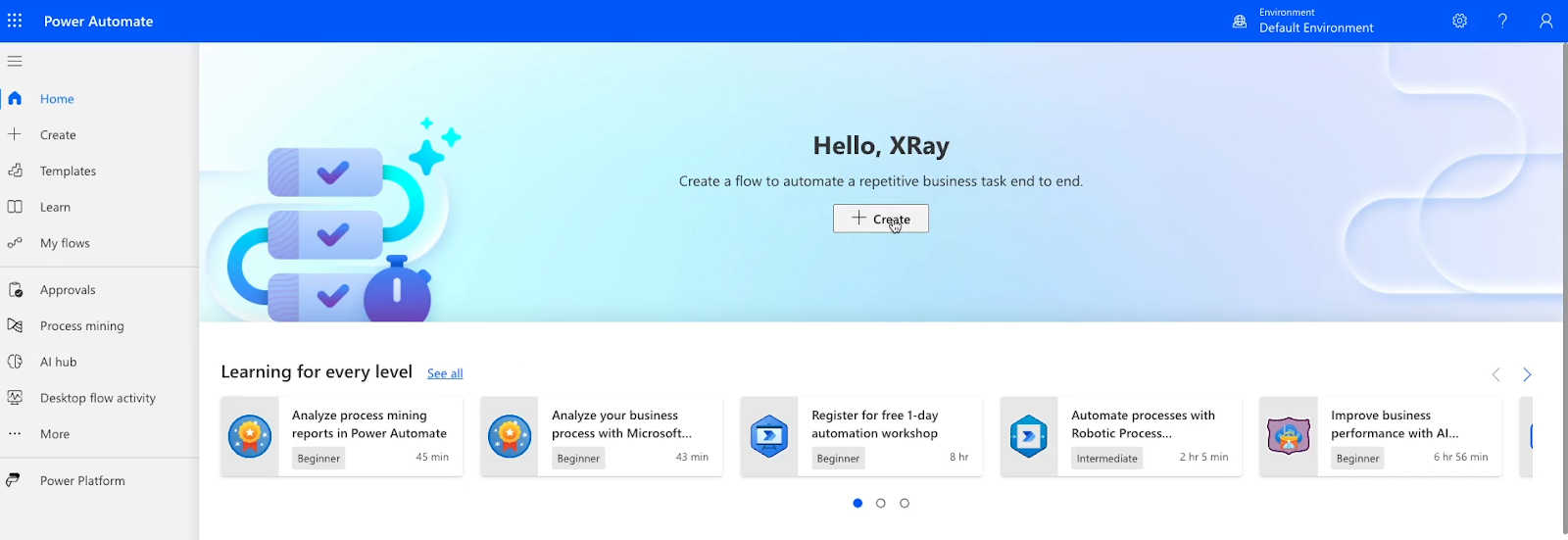Open Analyze your business process with Microsoft title
Viewport: 1568px width, 540px height.
(621, 424)
